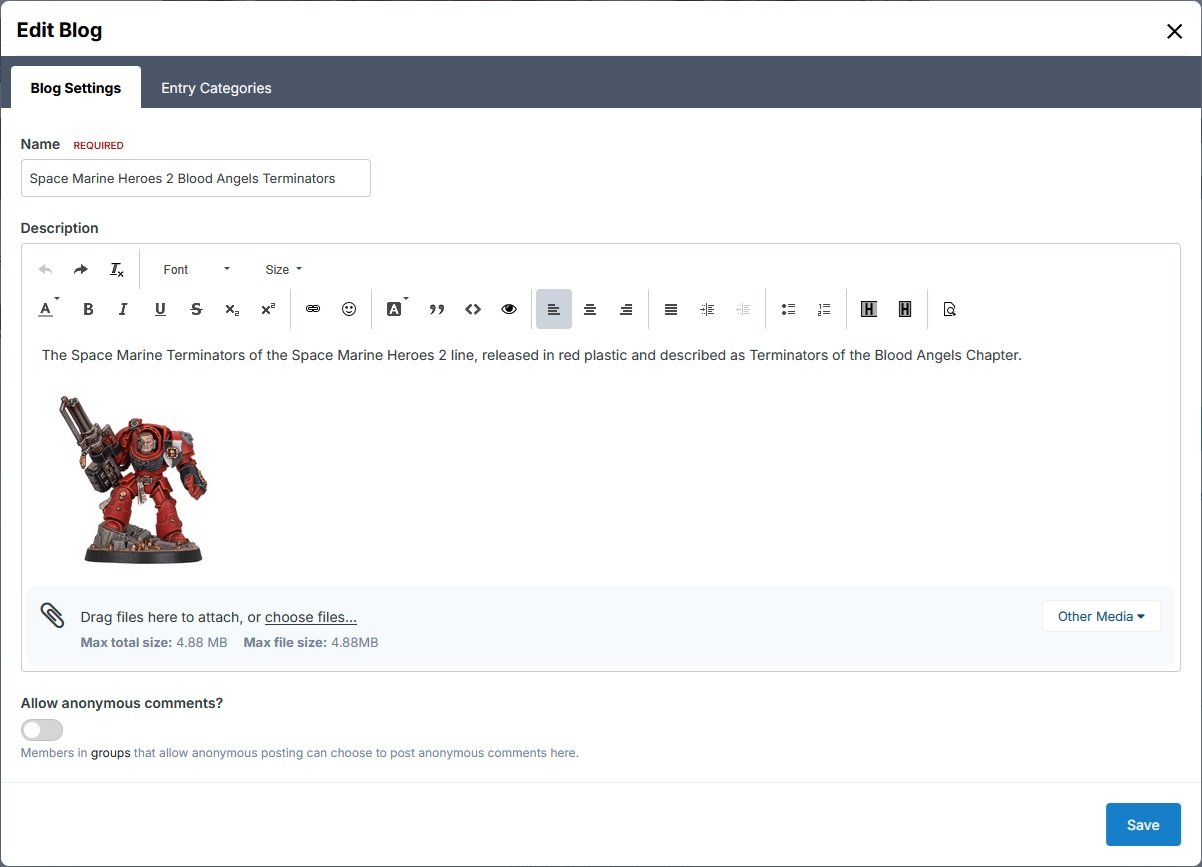This screenshot has height=867, width=1202.
Task: Open the emoji picker
Action: pyautogui.click(x=349, y=310)
